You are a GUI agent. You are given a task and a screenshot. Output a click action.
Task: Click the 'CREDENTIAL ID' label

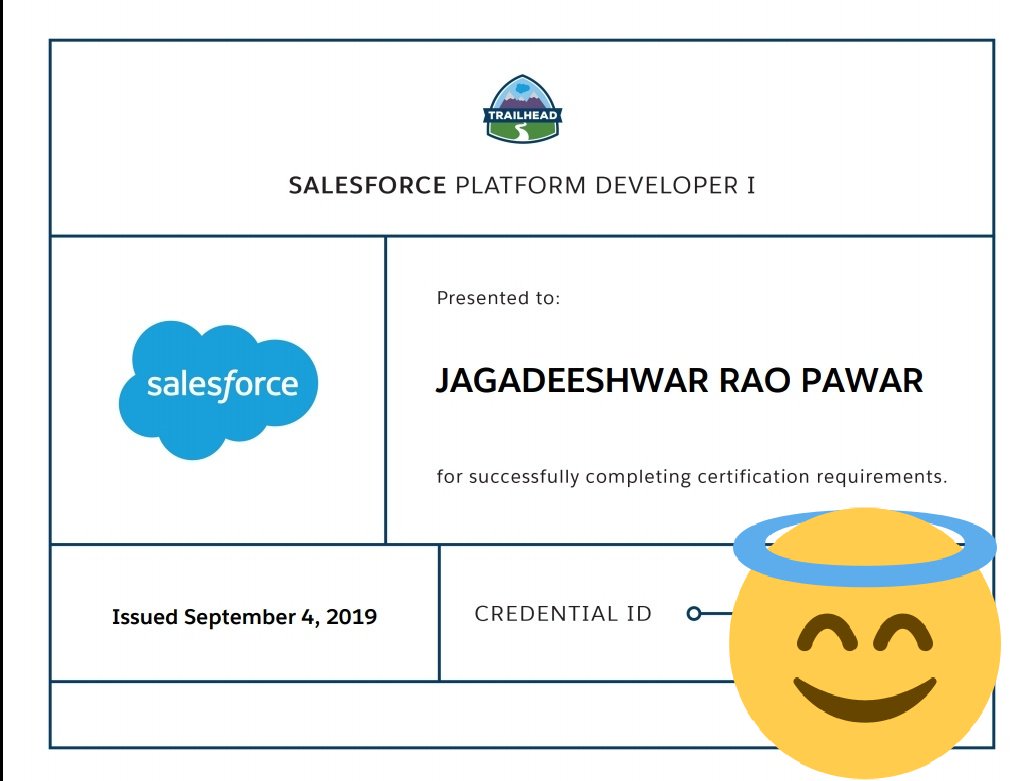[x=563, y=613]
